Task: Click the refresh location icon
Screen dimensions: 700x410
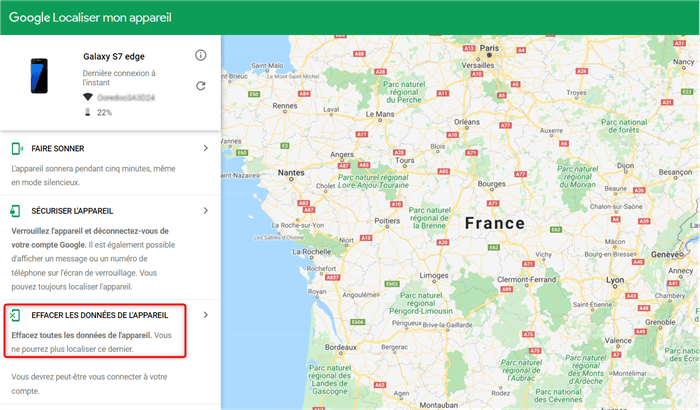Action: tap(201, 86)
